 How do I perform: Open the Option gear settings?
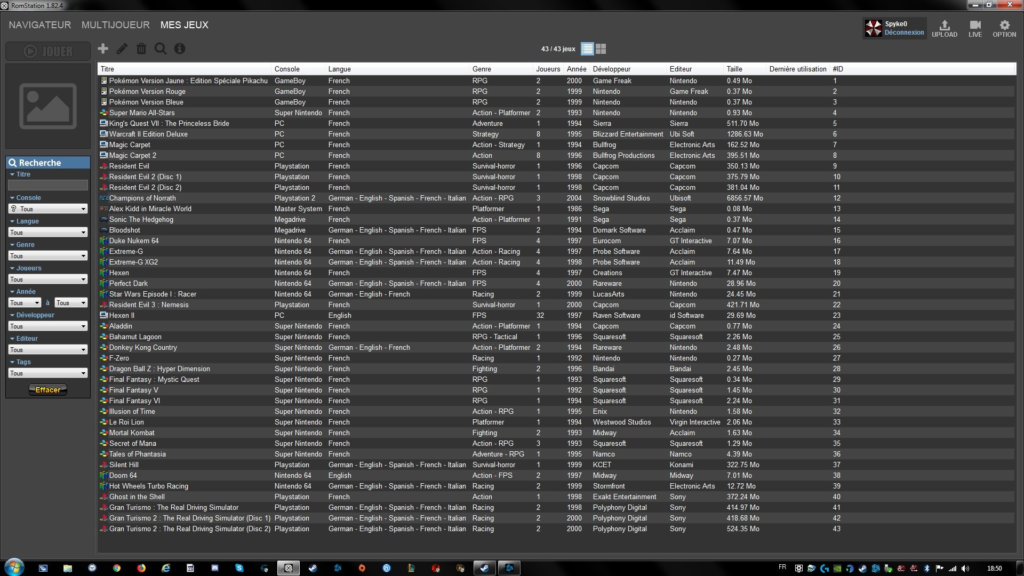(x=1004, y=28)
